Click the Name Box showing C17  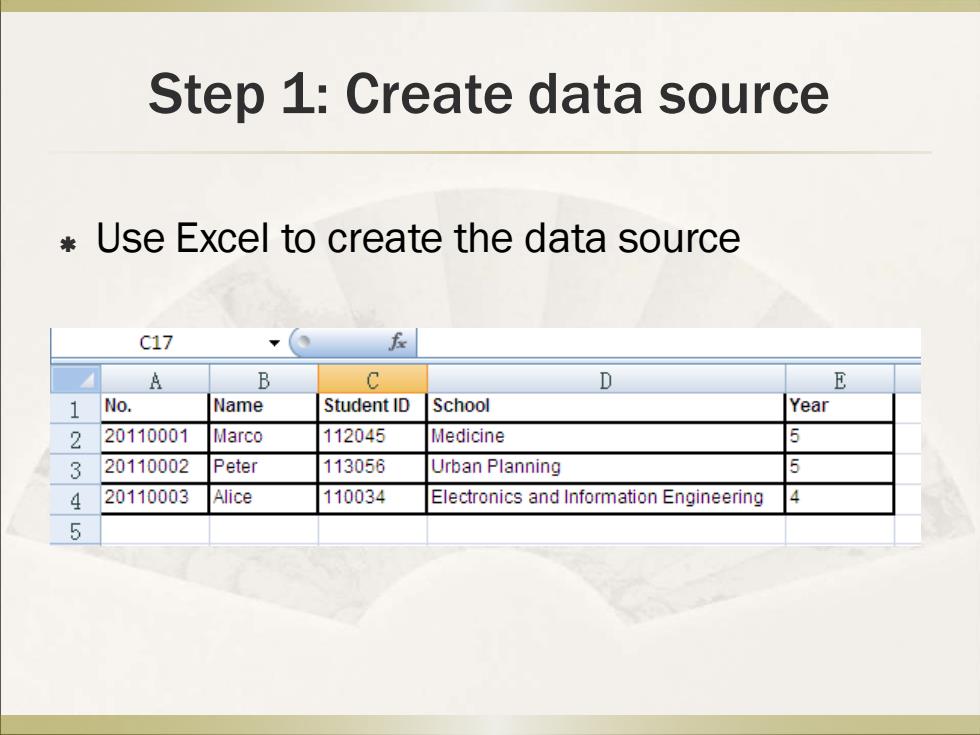point(156,342)
